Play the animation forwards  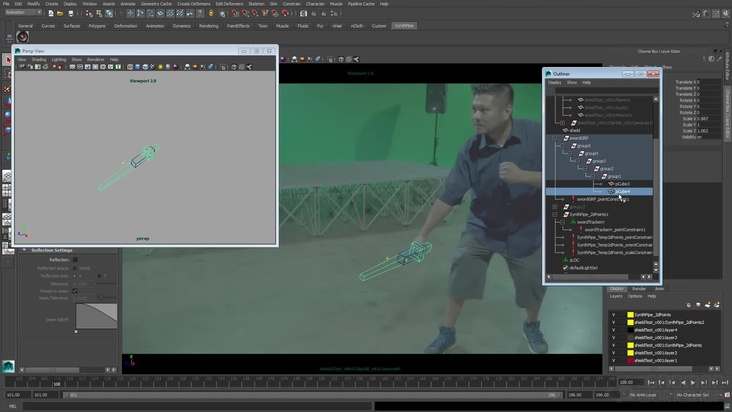point(693,383)
